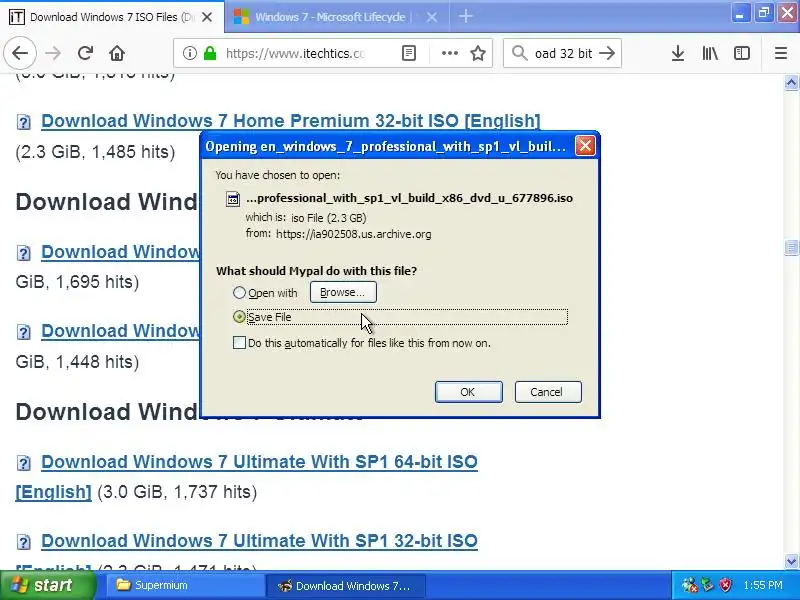Close the Opening file dialog with X
This screenshot has height=600, width=800.
click(x=585, y=146)
